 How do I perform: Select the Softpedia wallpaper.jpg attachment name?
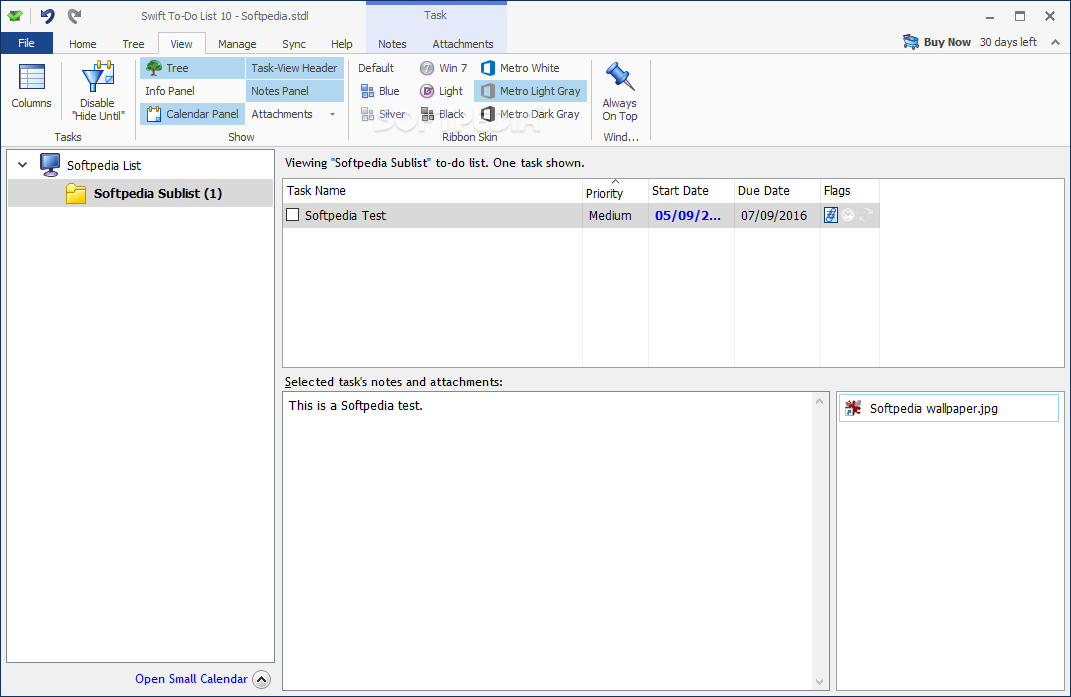tap(934, 409)
